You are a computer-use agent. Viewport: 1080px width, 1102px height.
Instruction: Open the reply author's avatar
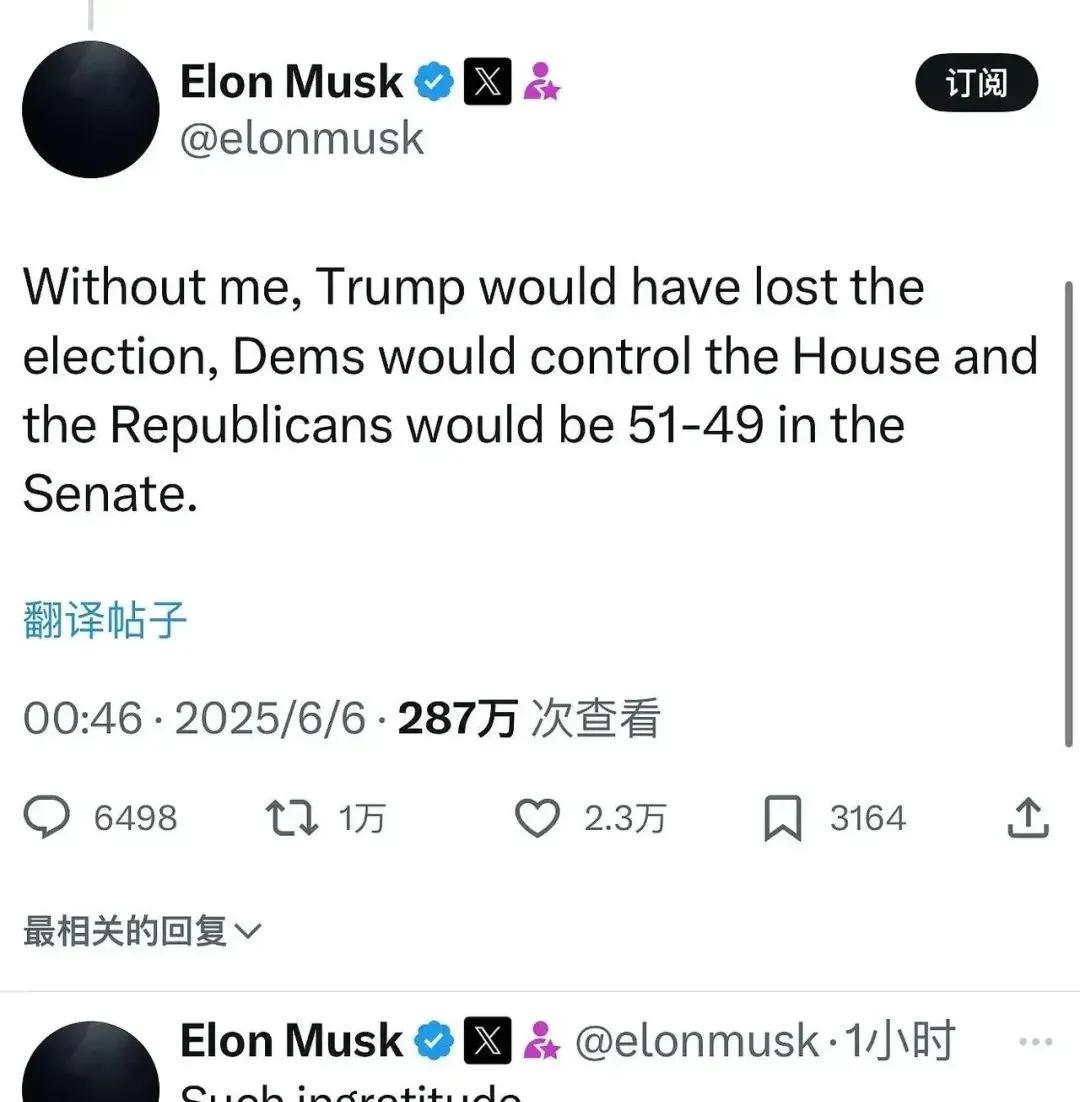coord(91,1062)
